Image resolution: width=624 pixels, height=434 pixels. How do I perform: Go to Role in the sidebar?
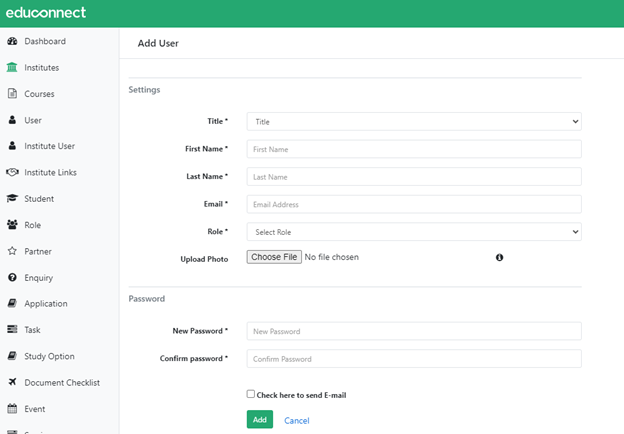(32, 224)
